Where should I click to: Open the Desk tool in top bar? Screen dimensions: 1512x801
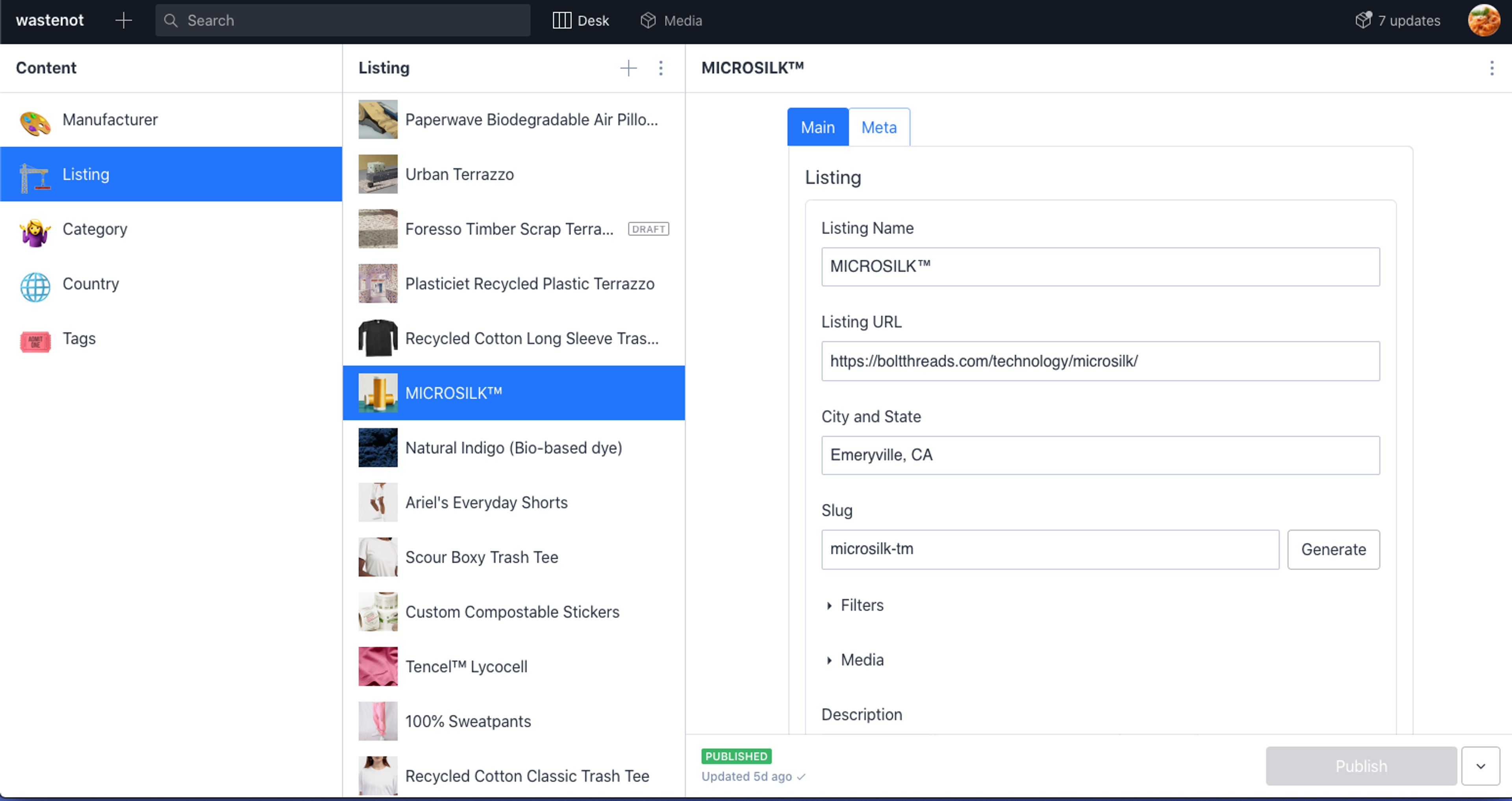[580, 20]
